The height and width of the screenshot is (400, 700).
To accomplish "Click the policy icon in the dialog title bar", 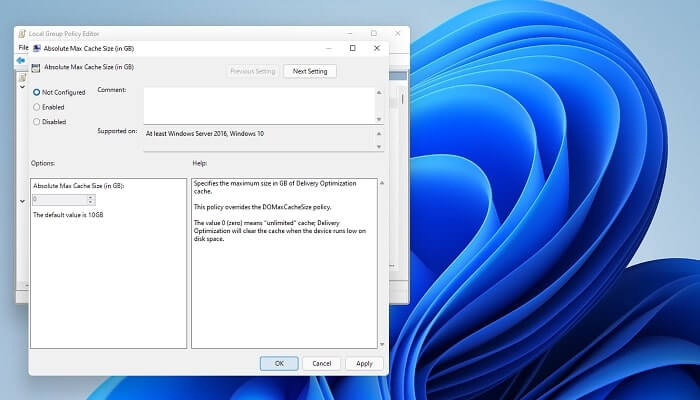I will click(x=37, y=47).
